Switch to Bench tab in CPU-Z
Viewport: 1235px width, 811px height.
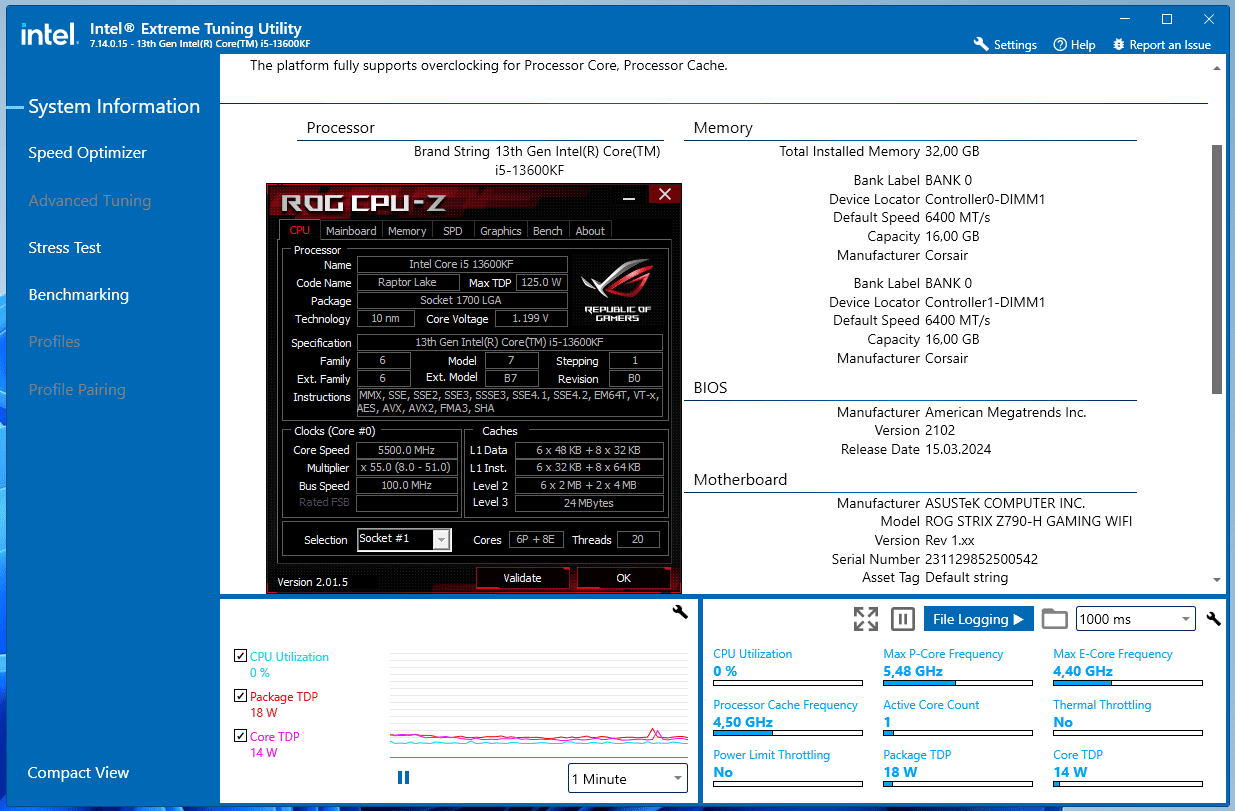(547, 231)
